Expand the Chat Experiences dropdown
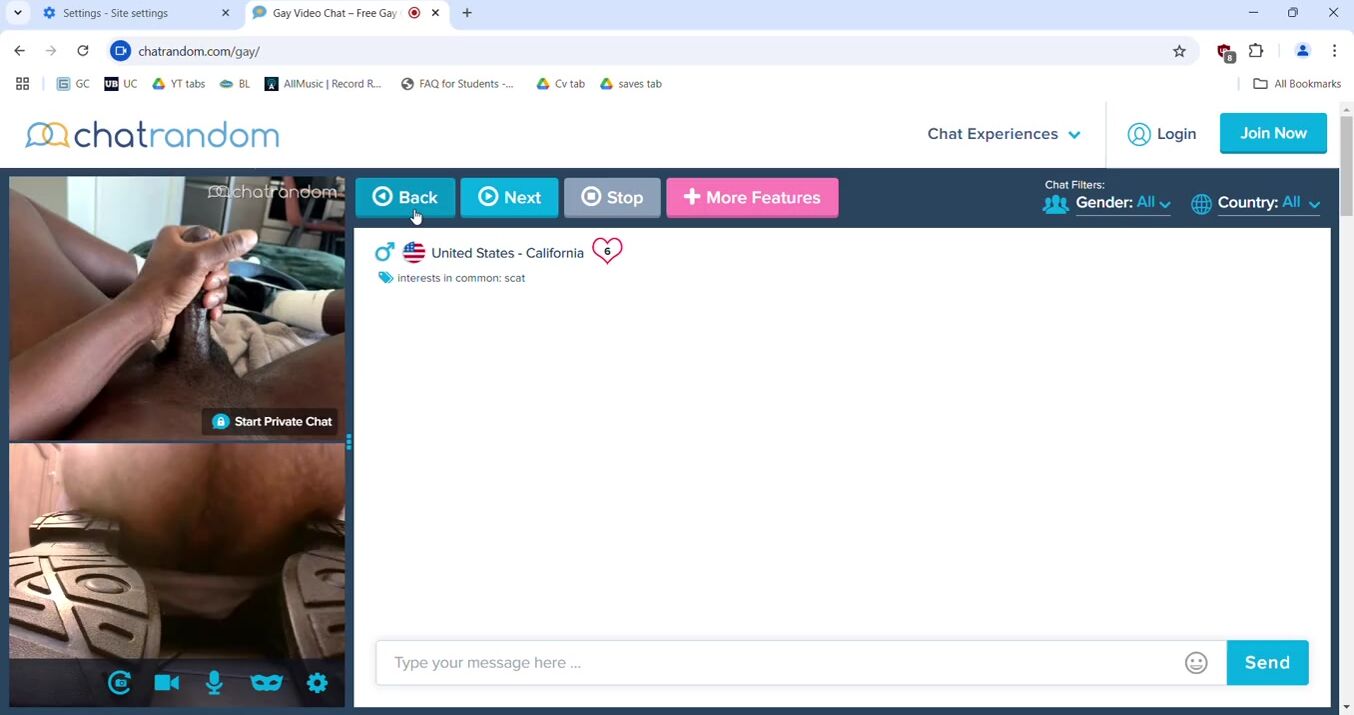This screenshot has width=1354, height=715. [x=1003, y=134]
